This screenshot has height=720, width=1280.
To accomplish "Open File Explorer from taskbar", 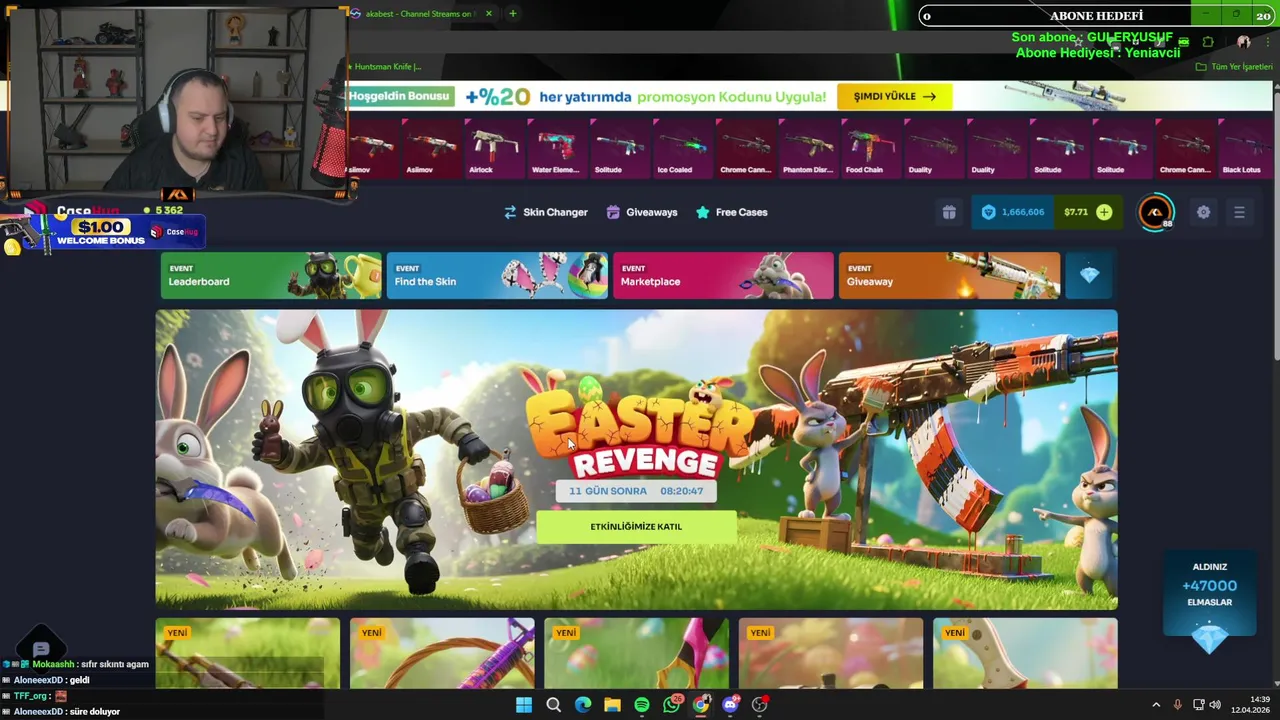I will (612, 705).
